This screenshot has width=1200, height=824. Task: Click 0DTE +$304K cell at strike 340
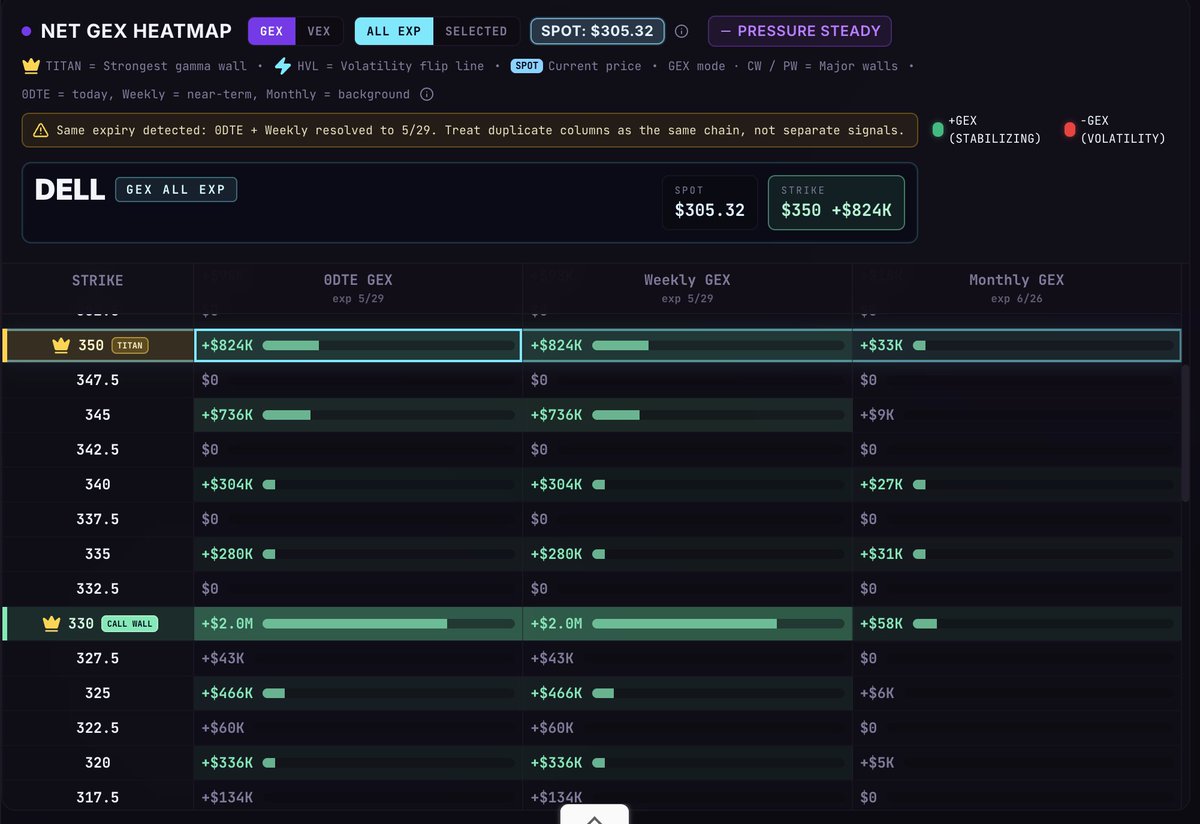pyautogui.click(x=358, y=484)
